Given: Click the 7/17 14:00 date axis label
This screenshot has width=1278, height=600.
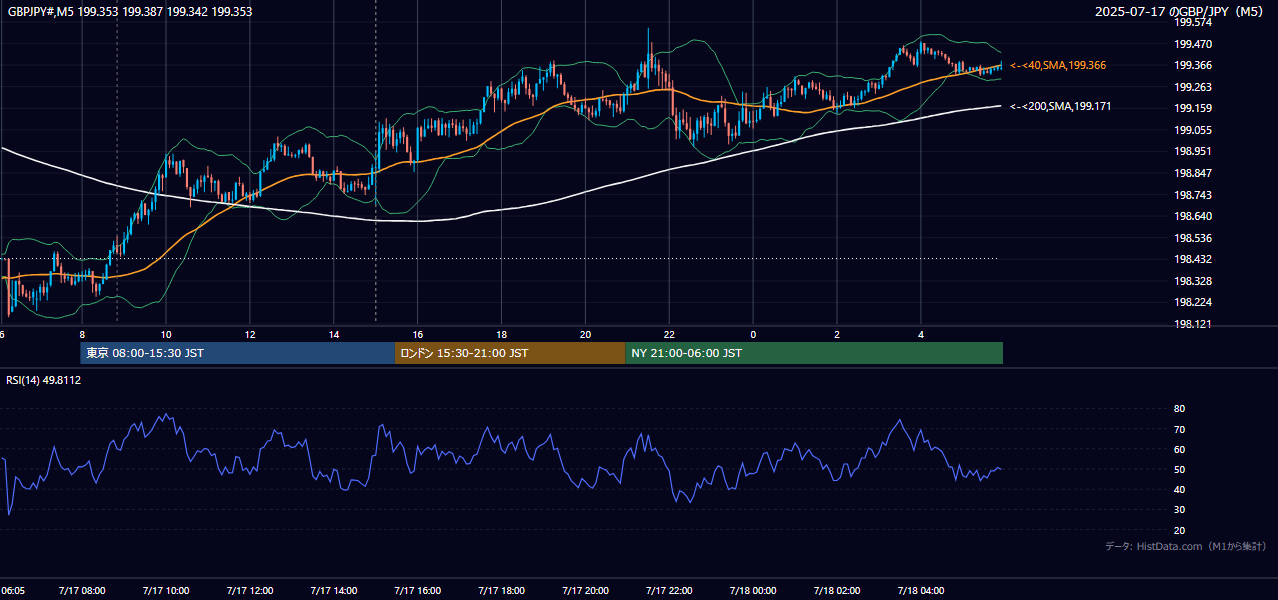Looking at the screenshot, I should click(x=334, y=591).
